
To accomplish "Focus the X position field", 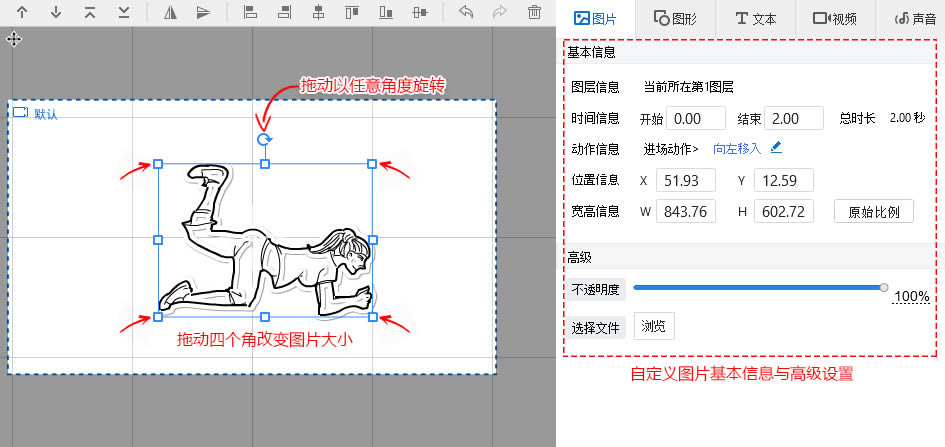I will (686, 180).
